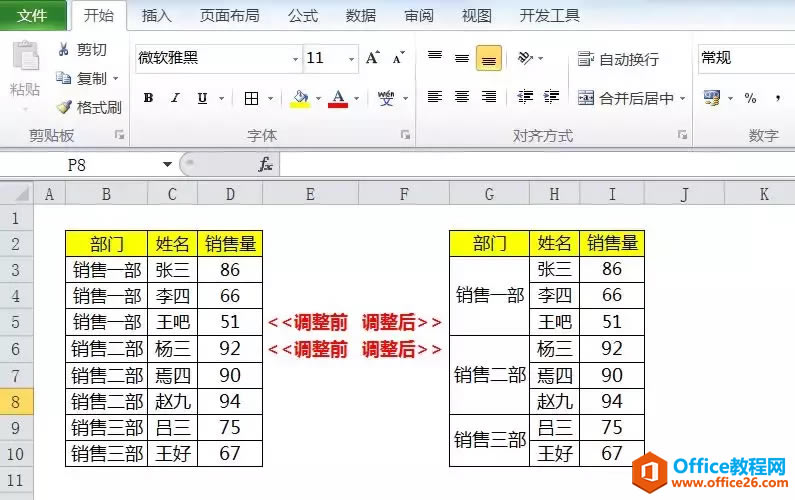This screenshot has width=795, height=500.
Task: Click the Copy (复制) icon
Action: click(63, 78)
